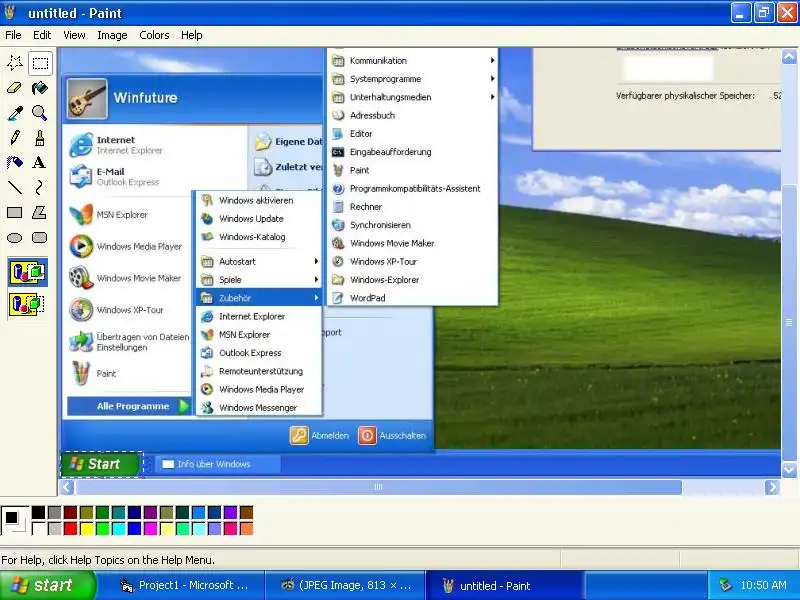The image size is (800, 600).
Task: Pick the yellow color swatch
Action: tap(86, 529)
